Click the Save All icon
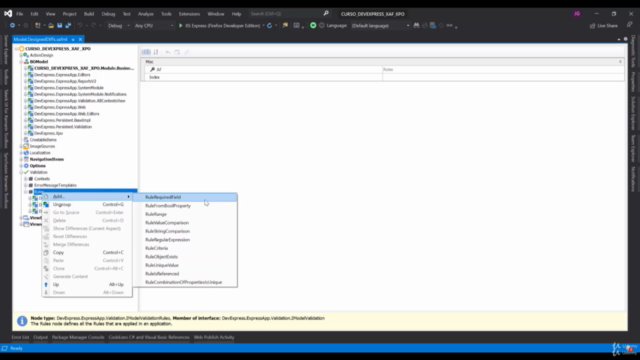This screenshot has width=640, height=360. point(68,25)
